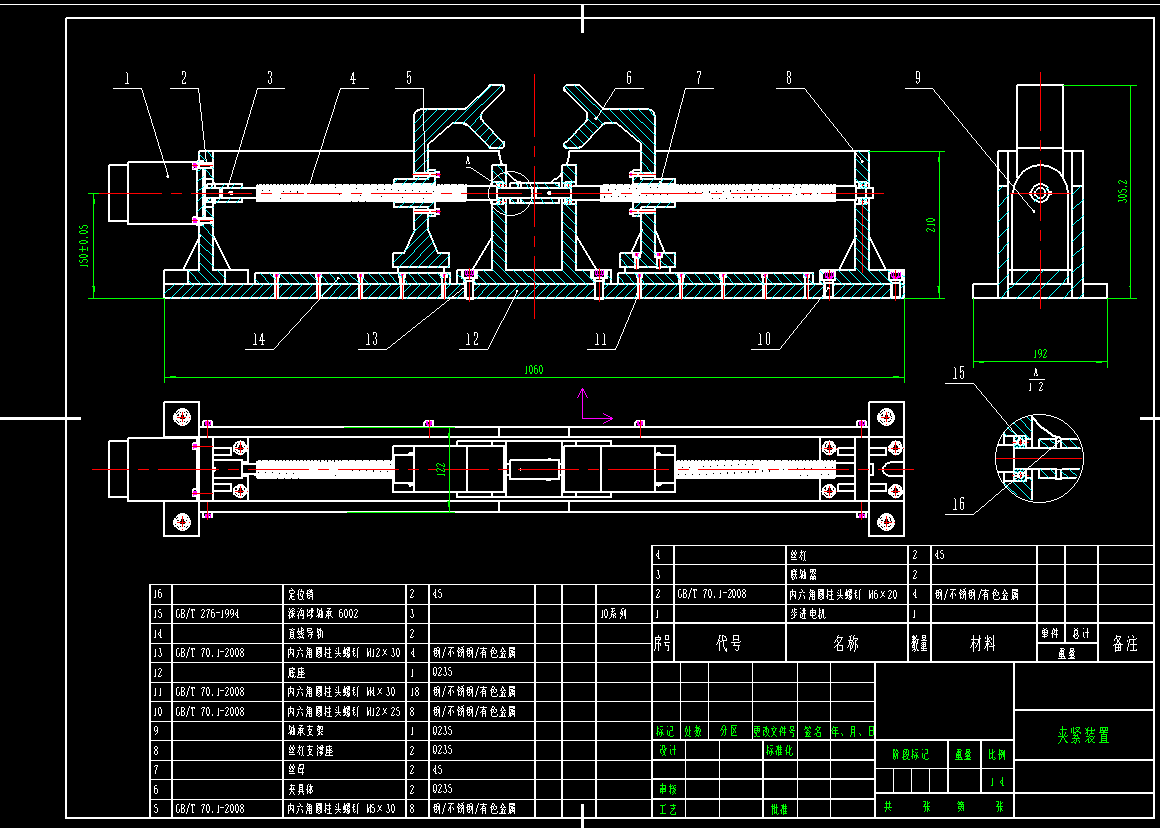This screenshot has height=828, width=1160.
Task: Select the 联轴器 parts list cell
Action: (847, 574)
